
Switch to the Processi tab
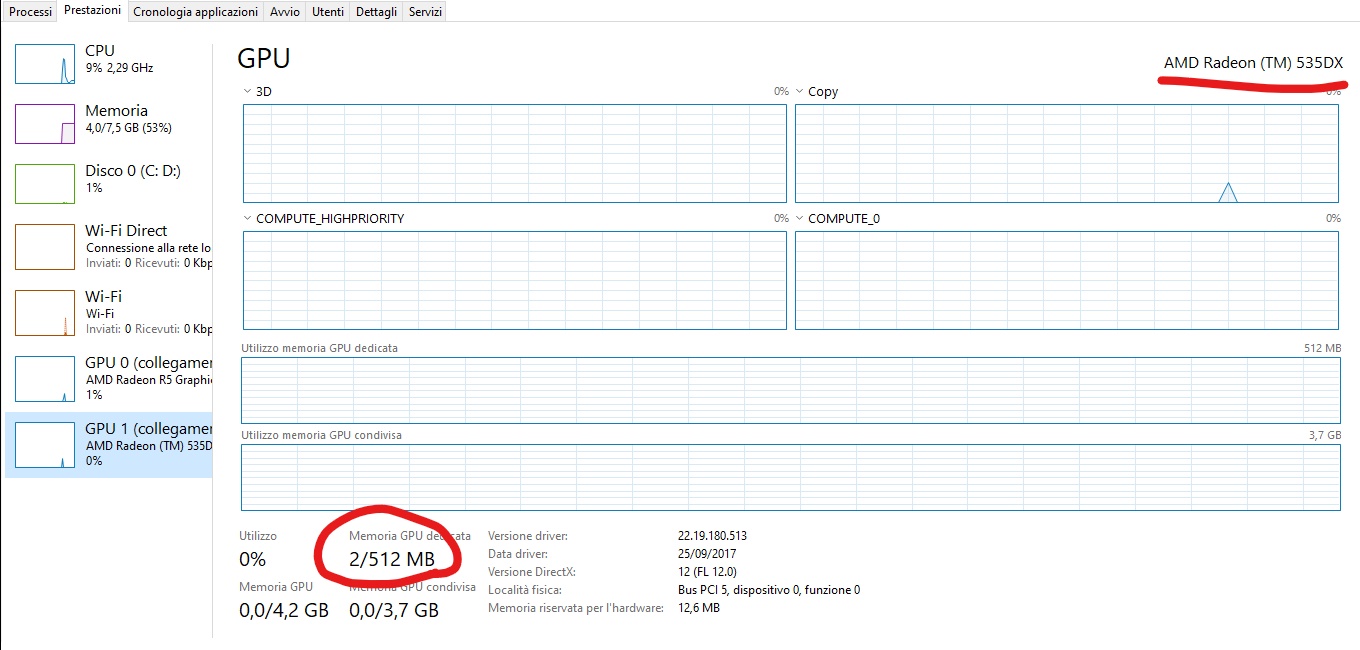pyautogui.click(x=30, y=11)
